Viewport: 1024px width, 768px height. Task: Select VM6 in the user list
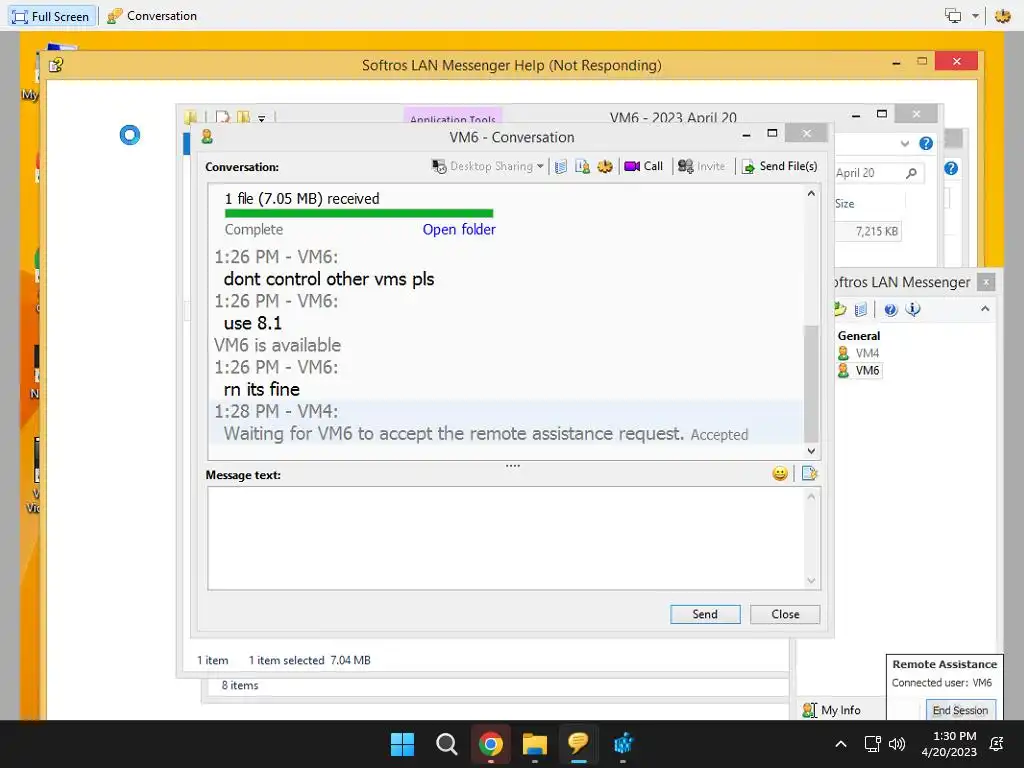click(867, 370)
